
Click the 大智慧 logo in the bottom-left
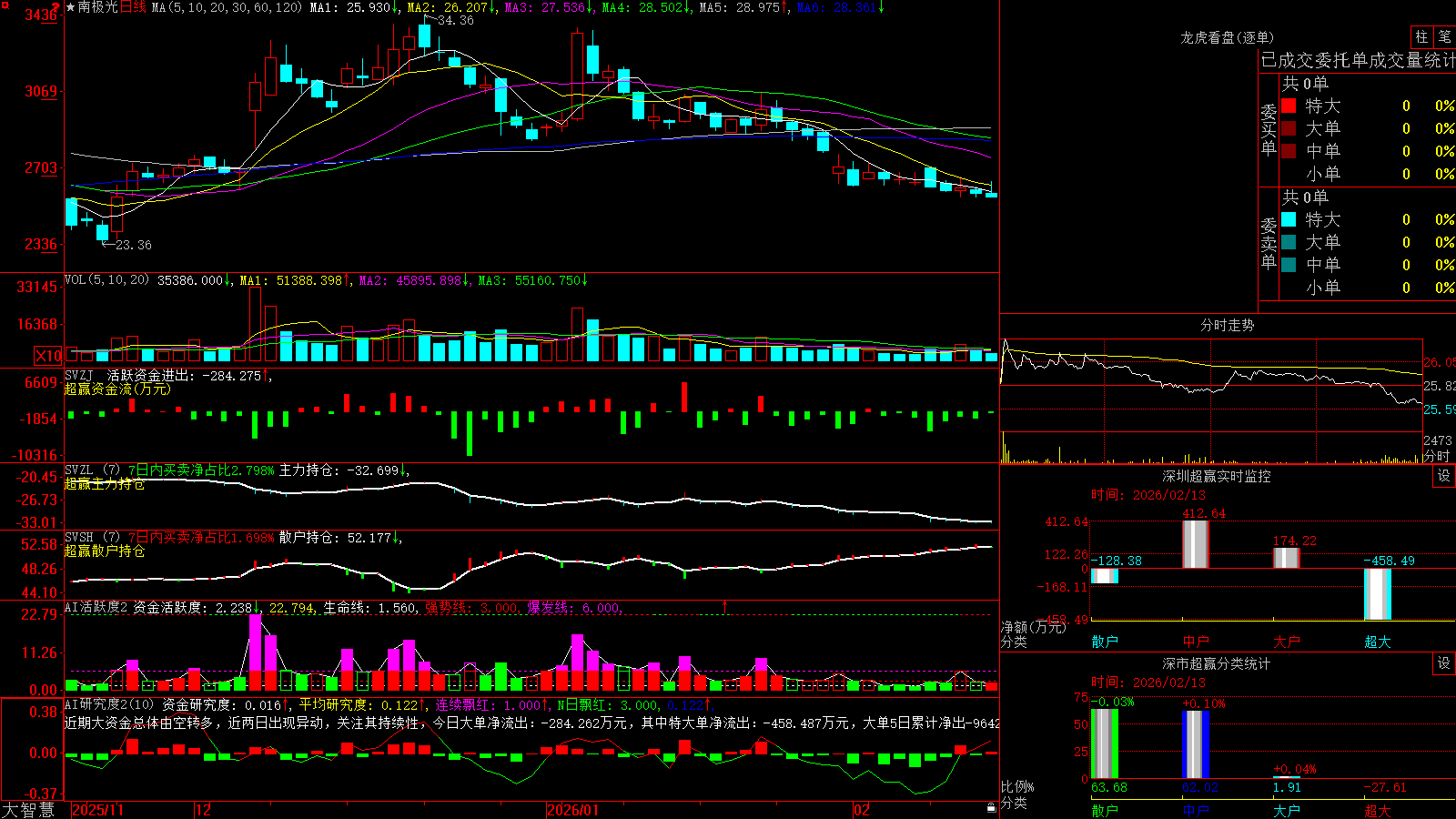click(28, 810)
